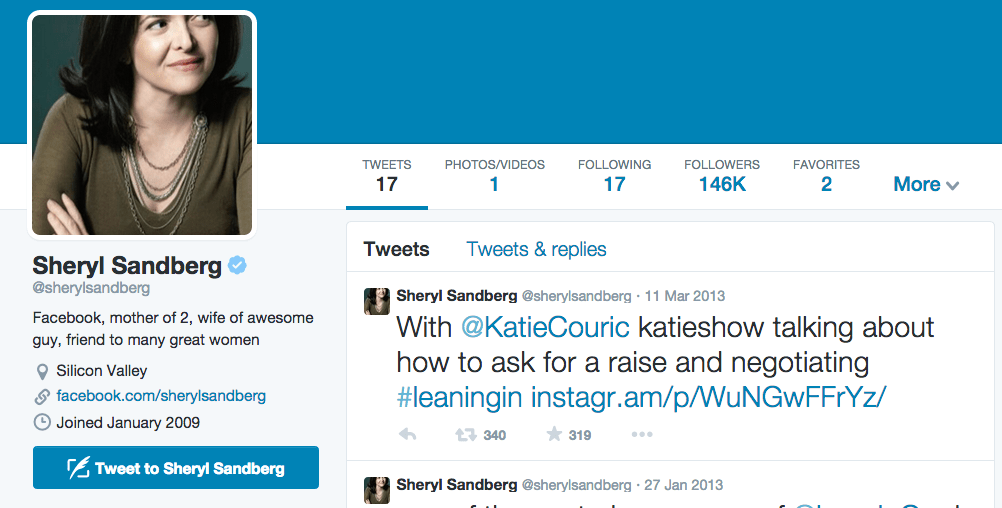Open the instagr.am link in the tweet
Image resolution: width=1002 pixels, height=508 pixels.
[709, 396]
